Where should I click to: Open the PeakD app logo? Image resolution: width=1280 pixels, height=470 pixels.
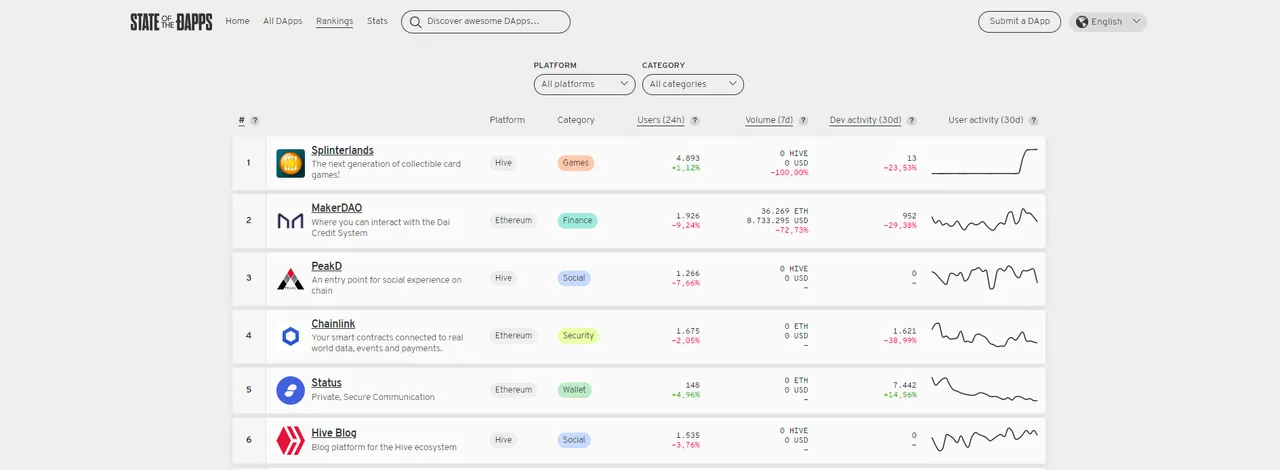pyautogui.click(x=290, y=278)
